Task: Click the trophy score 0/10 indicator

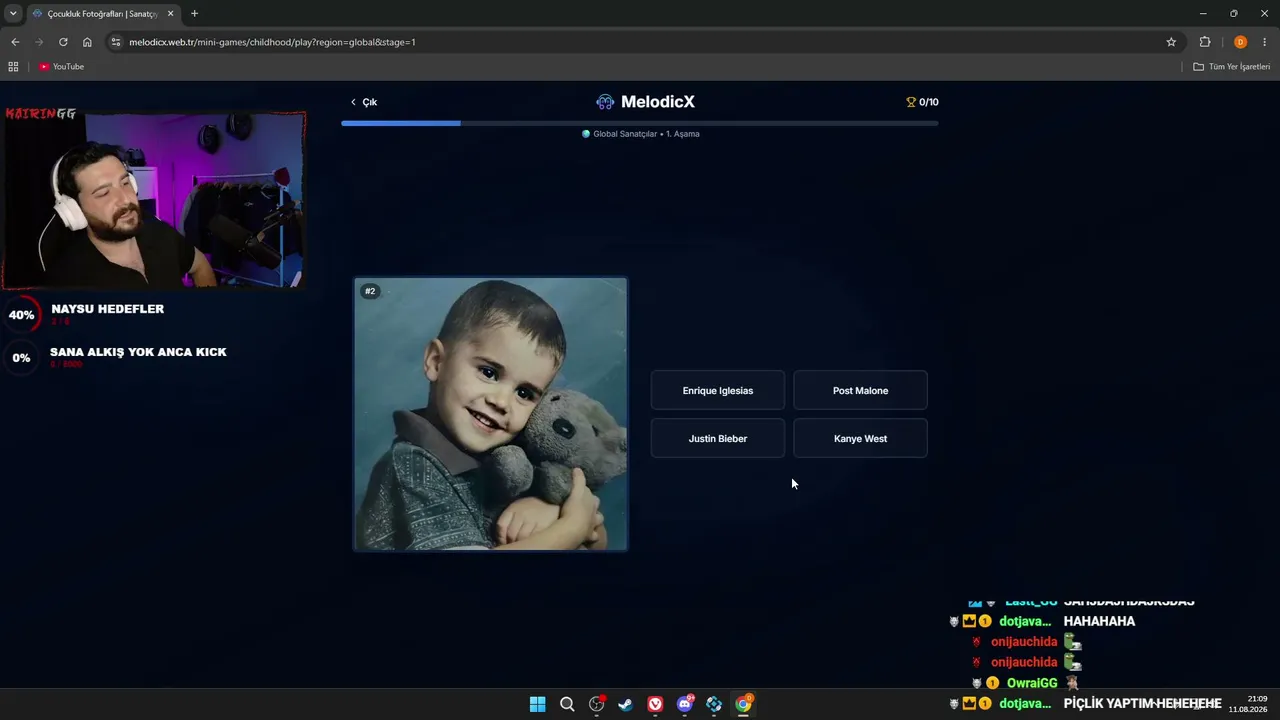Action: point(922,102)
